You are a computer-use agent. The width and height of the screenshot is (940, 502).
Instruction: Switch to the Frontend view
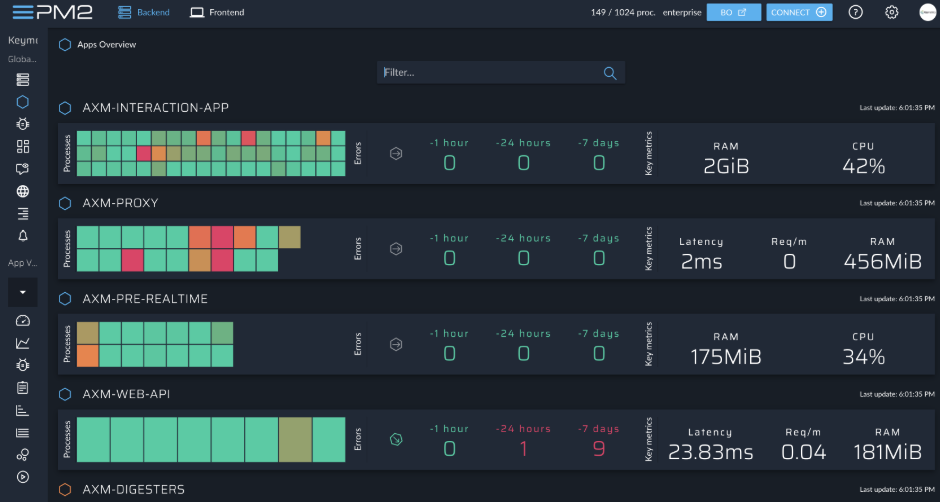(x=217, y=12)
